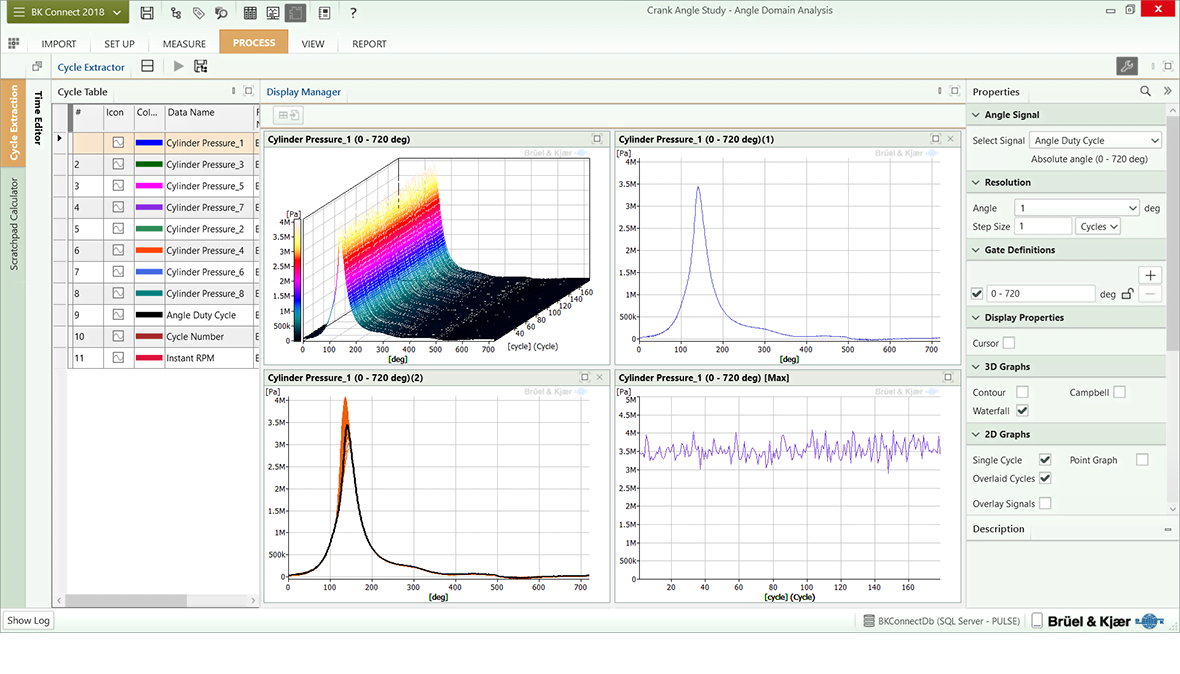
Task: Run processing with the play button
Action: pyautogui.click(x=178, y=66)
